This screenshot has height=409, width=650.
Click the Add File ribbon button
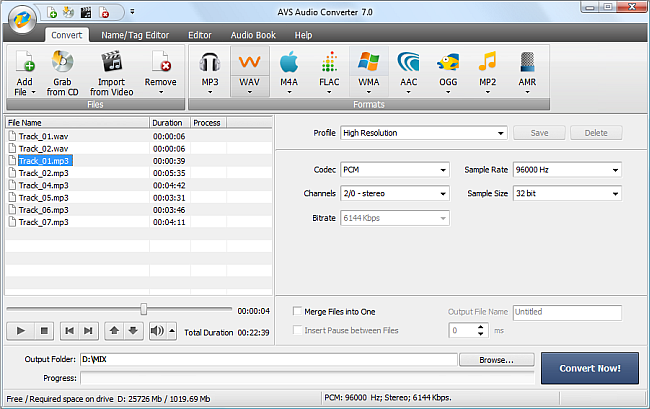point(24,73)
